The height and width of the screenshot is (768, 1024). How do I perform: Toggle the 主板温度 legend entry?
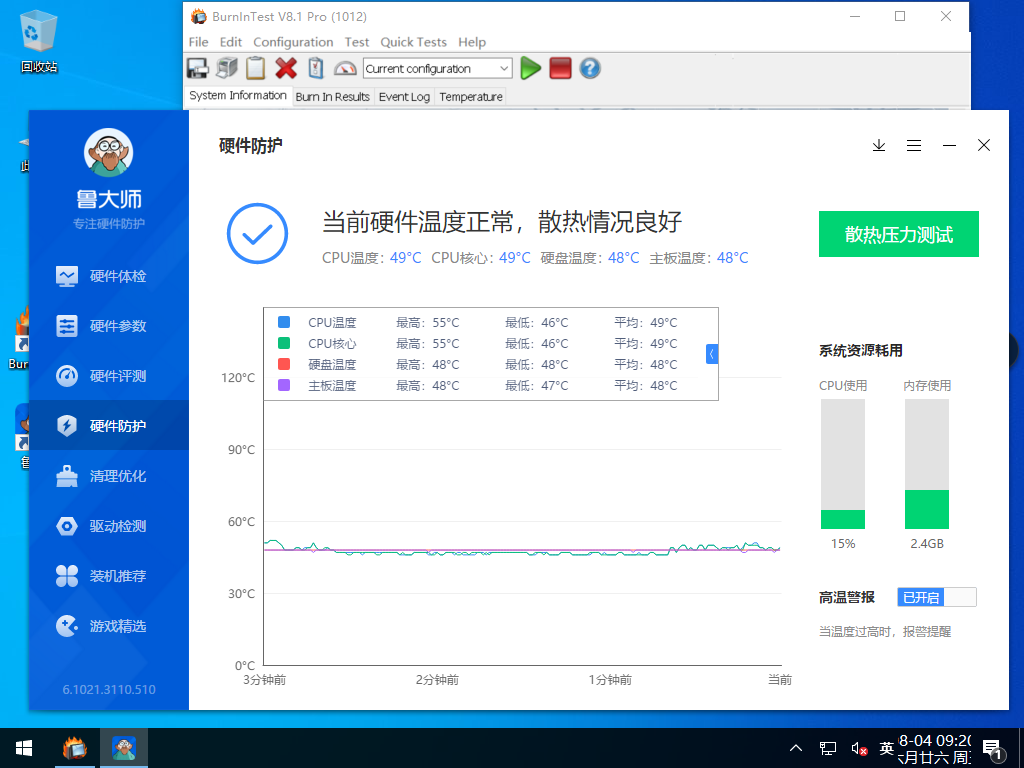tap(283, 385)
